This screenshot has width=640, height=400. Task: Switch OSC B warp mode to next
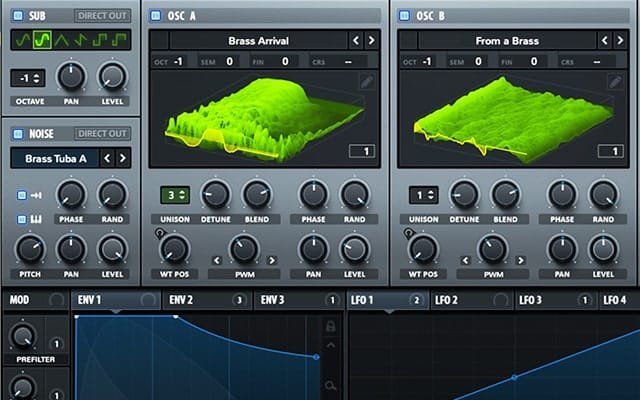tap(520, 260)
